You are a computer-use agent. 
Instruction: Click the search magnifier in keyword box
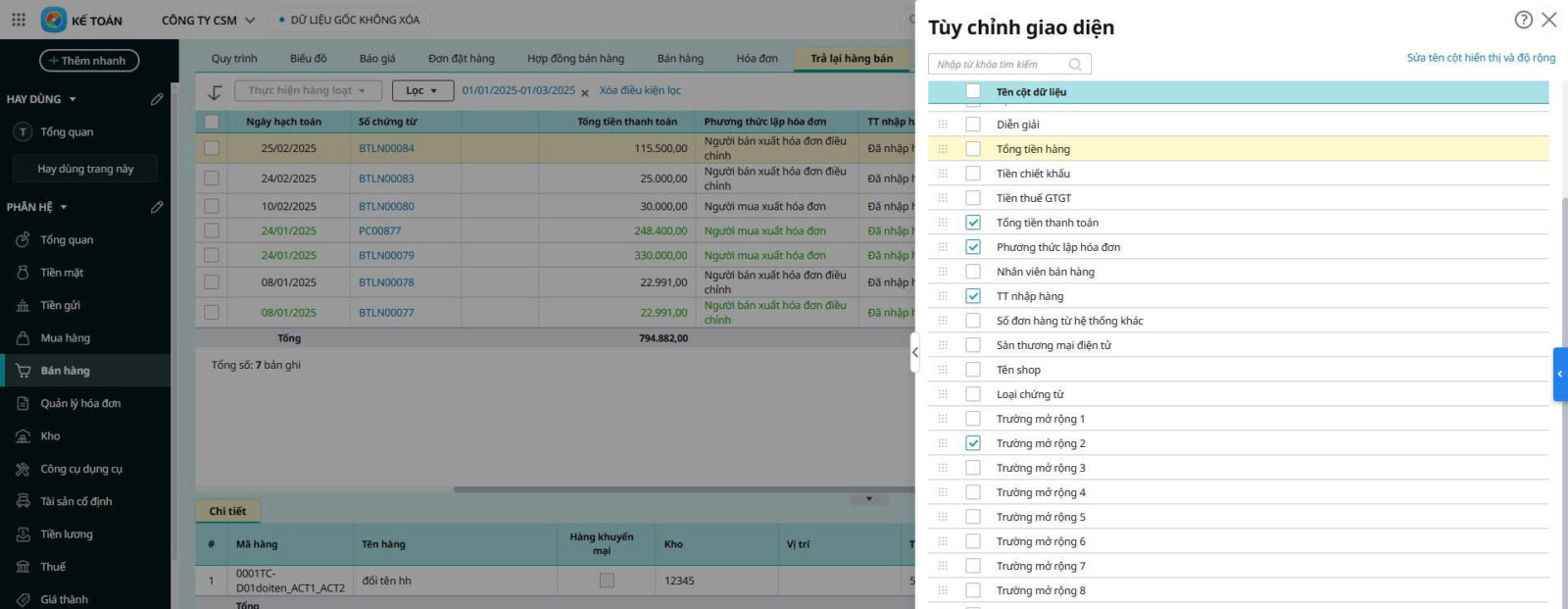1075,65
